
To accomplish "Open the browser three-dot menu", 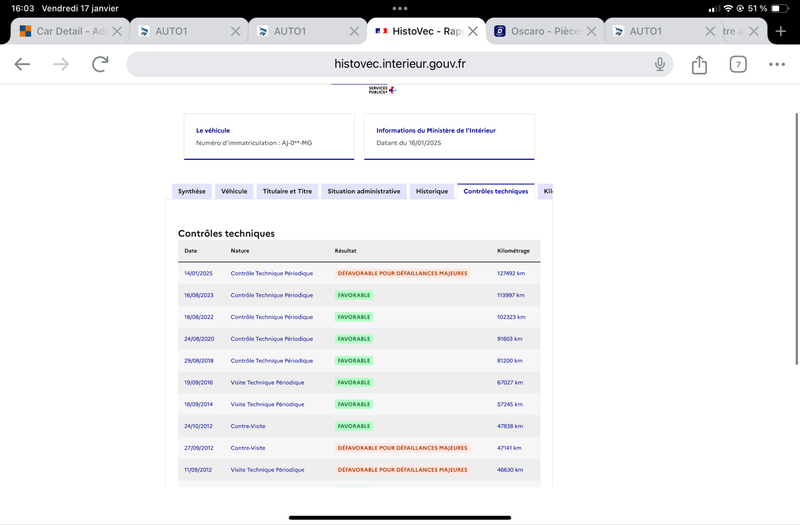I will [777, 64].
